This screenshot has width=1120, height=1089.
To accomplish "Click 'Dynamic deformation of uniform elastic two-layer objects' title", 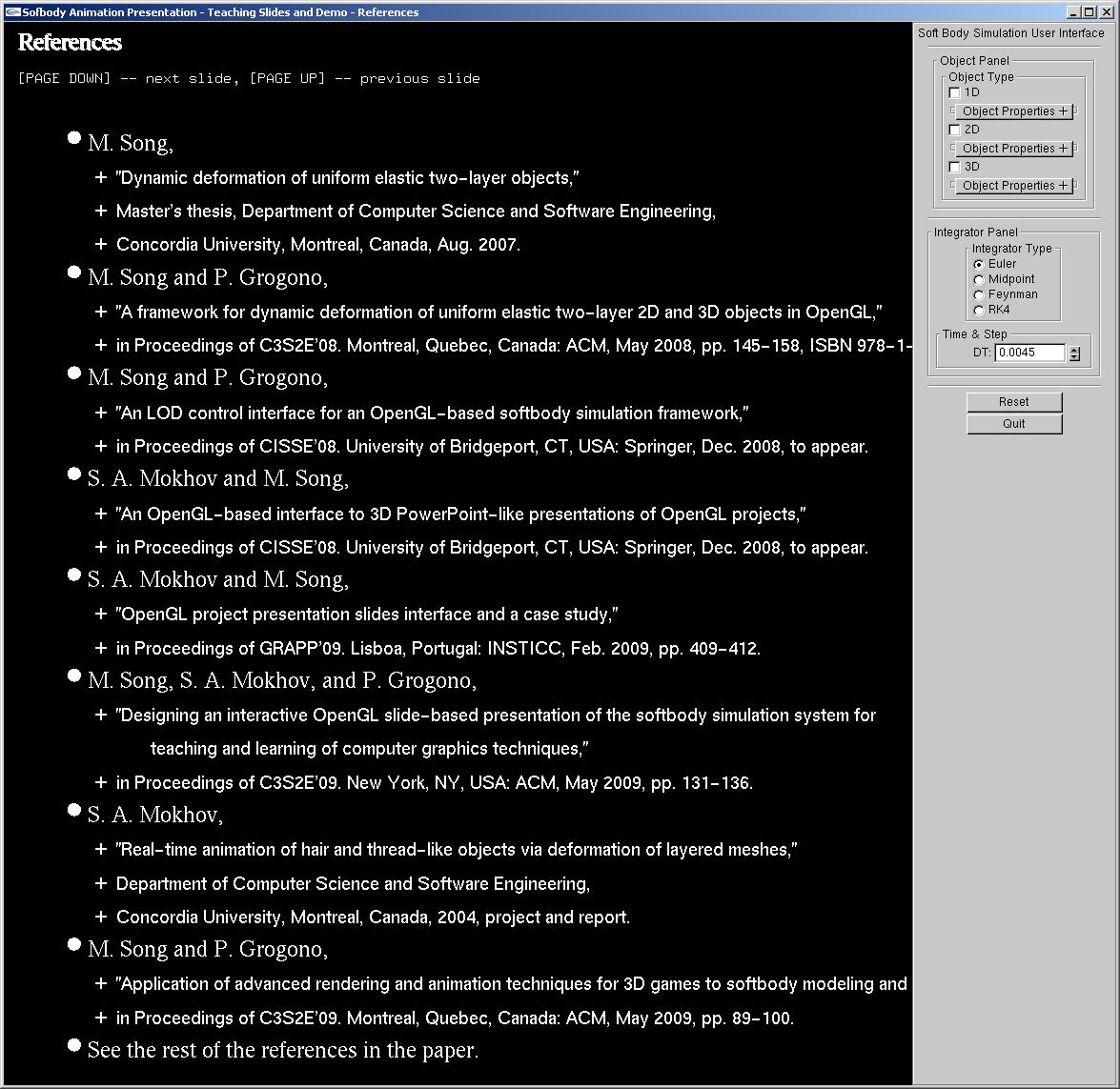I will click(x=348, y=178).
